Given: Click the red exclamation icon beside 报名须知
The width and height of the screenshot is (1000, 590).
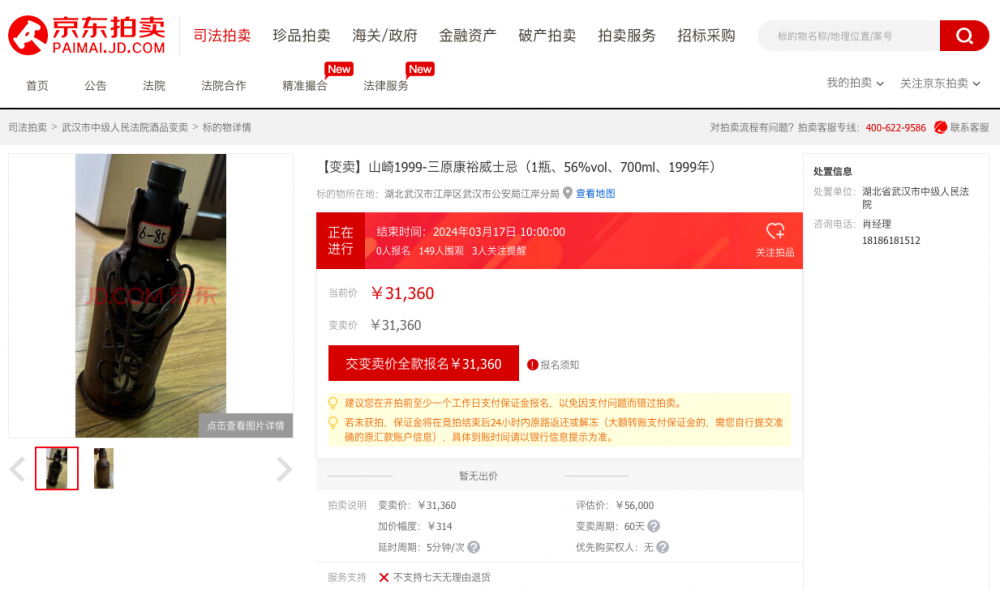Looking at the screenshot, I should coord(533,365).
